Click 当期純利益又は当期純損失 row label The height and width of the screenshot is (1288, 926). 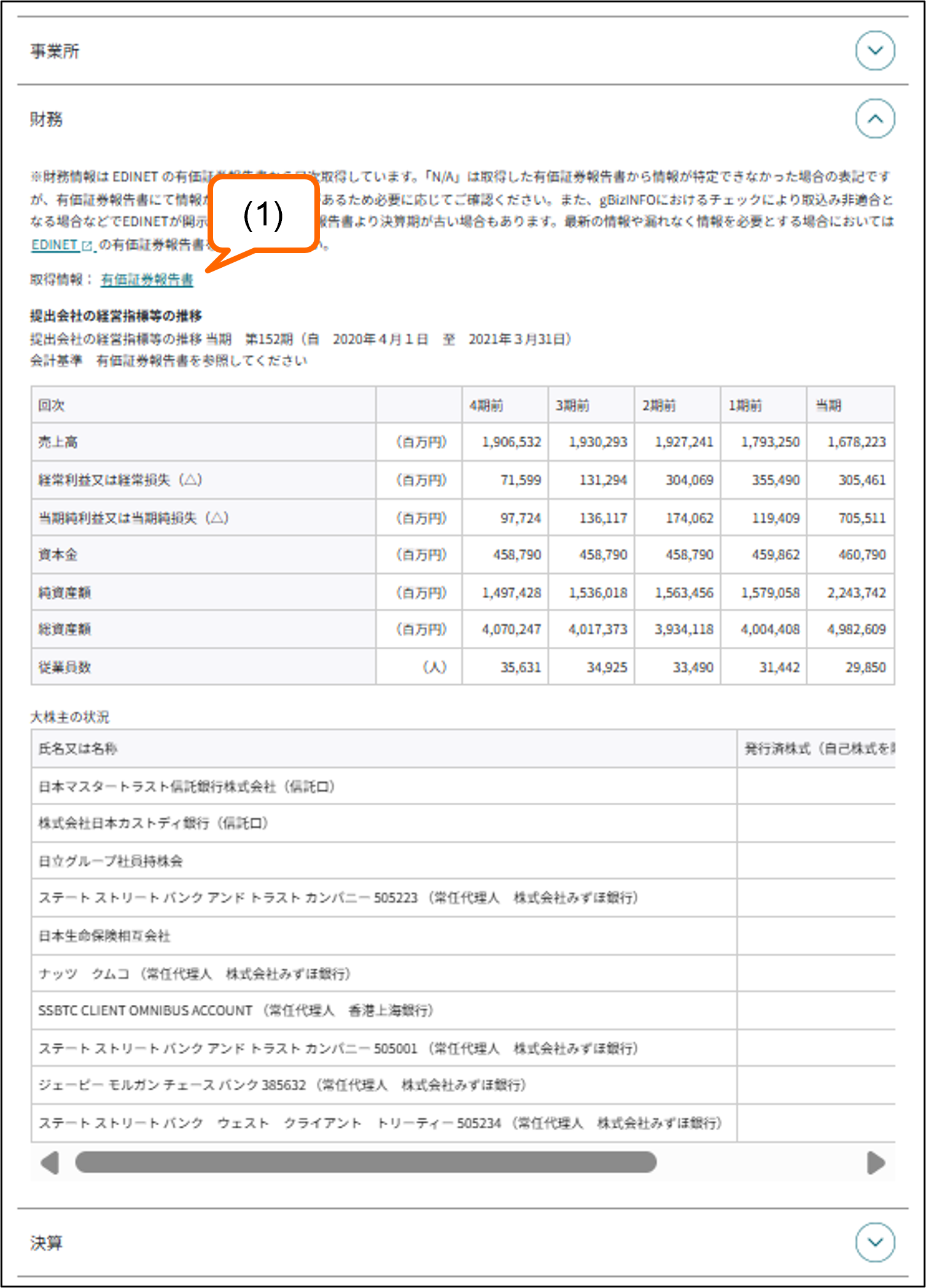(133, 518)
